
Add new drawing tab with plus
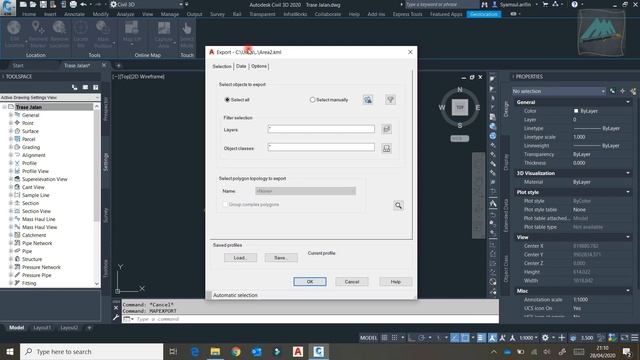pos(118,65)
